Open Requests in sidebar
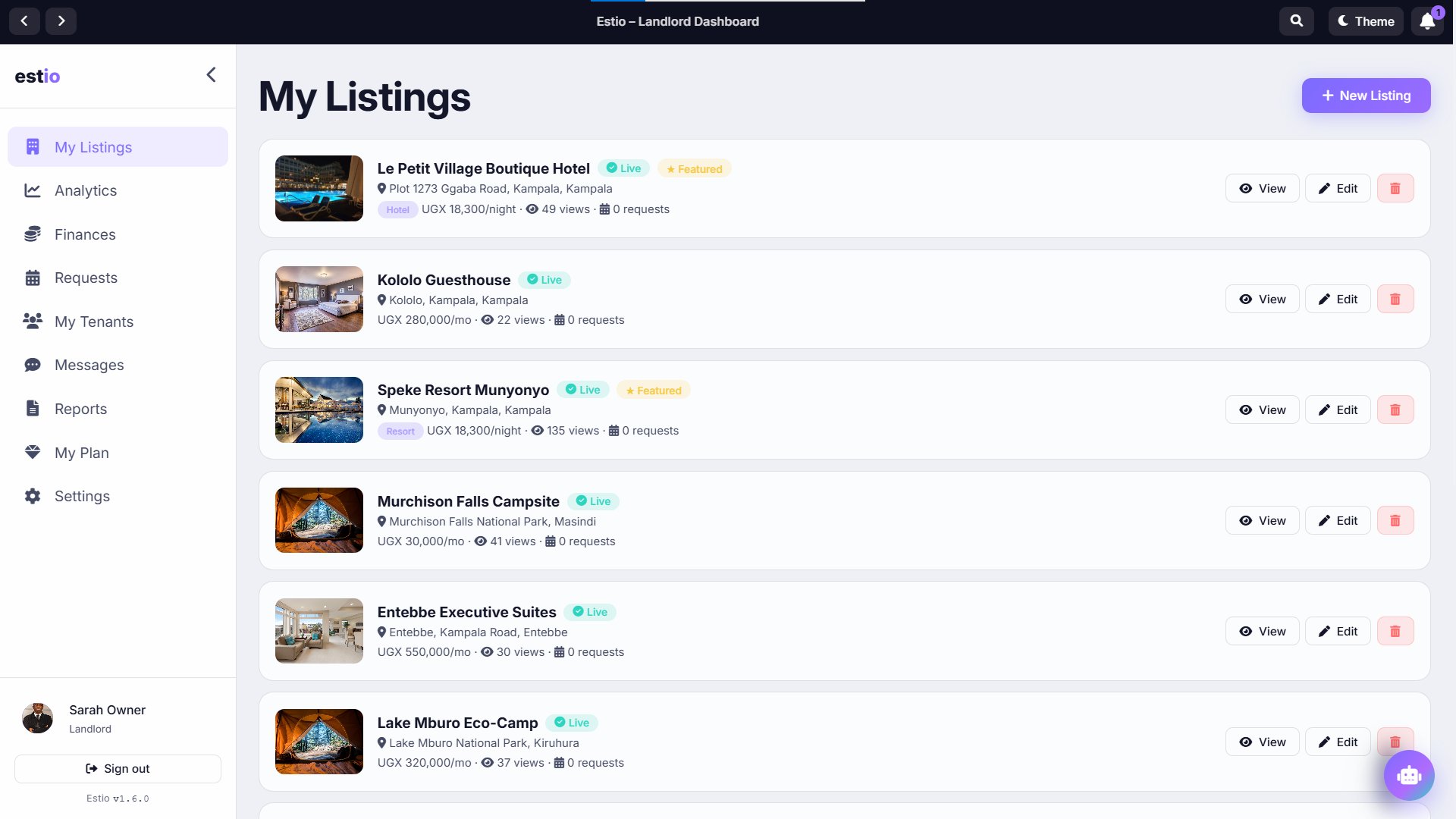This screenshot has width=1456, height=819. point(118,278)
